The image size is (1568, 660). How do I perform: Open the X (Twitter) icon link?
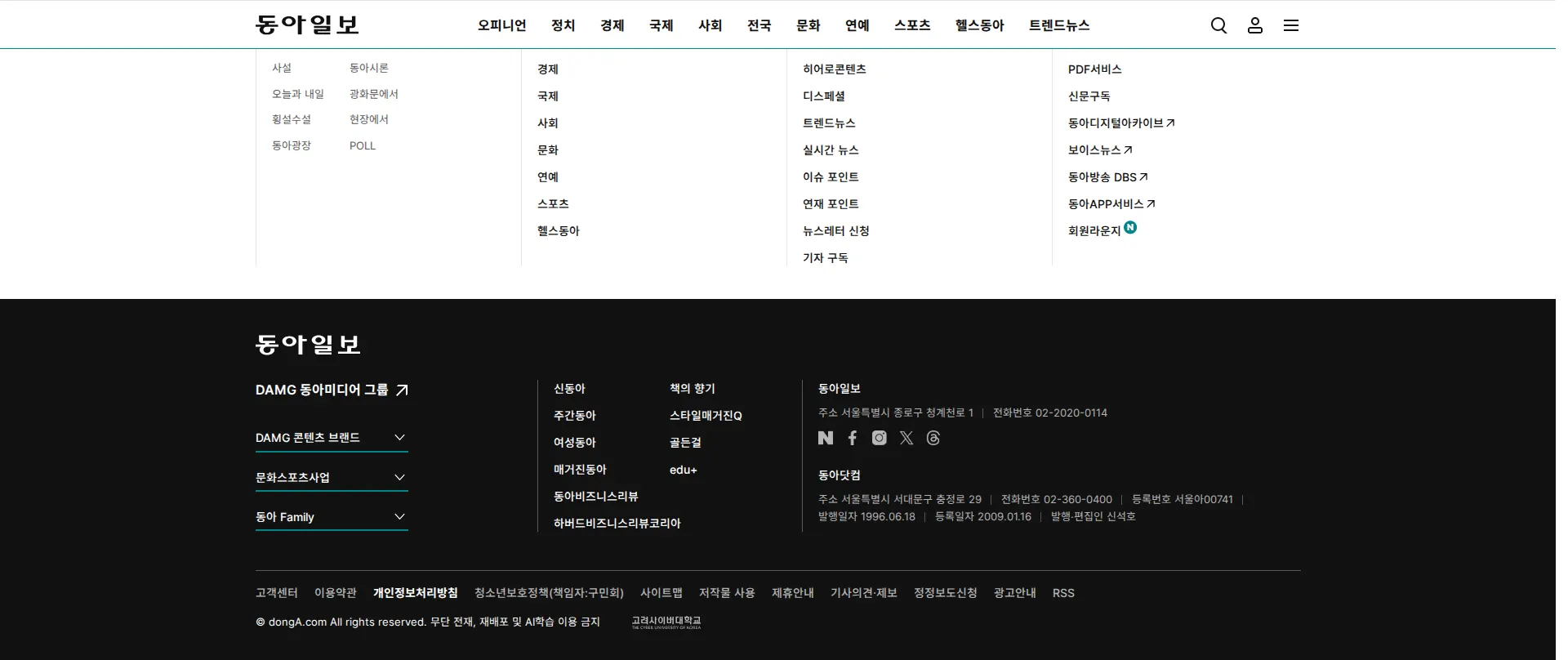pyautogui.click(x=906, y=438)
